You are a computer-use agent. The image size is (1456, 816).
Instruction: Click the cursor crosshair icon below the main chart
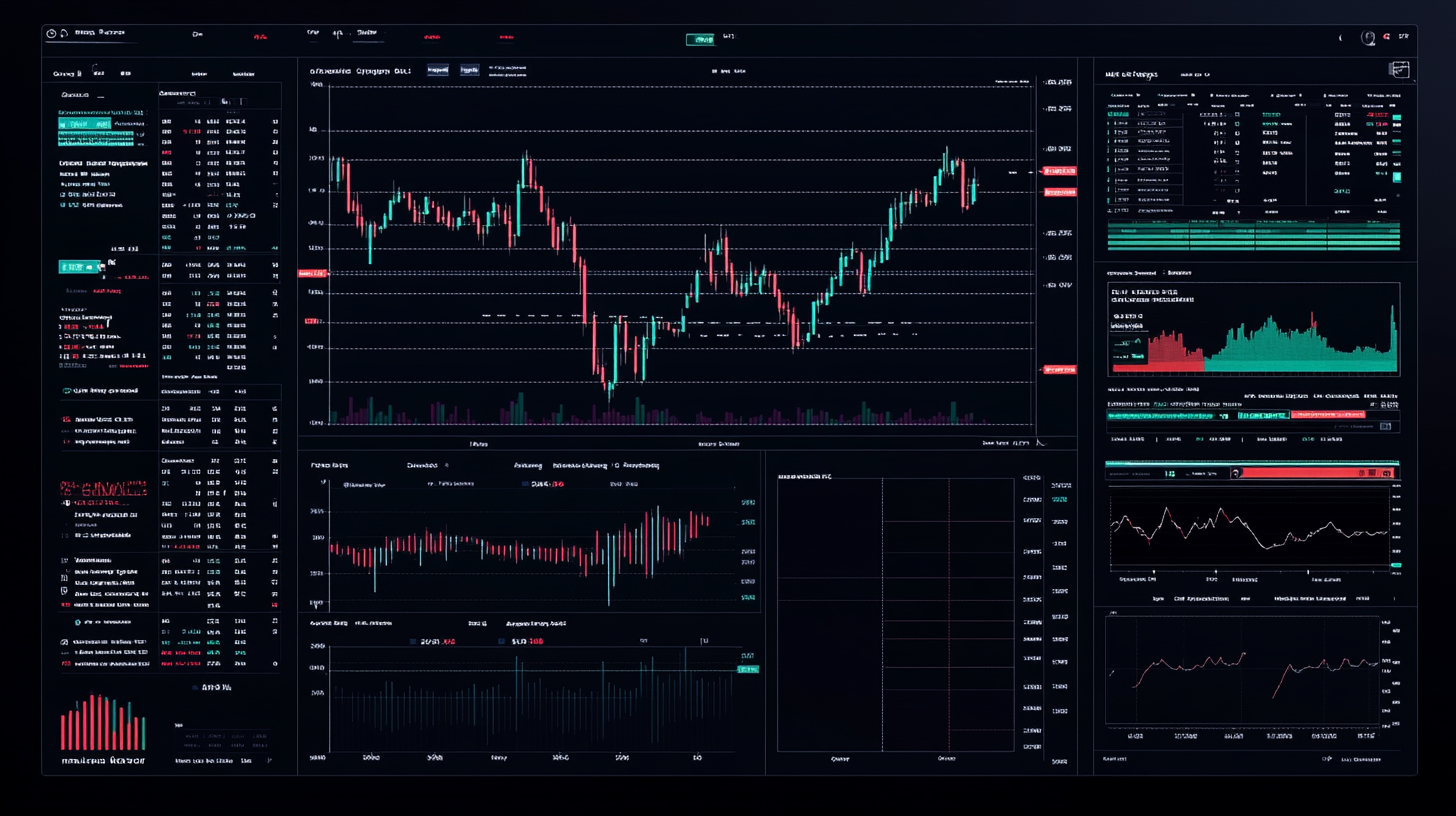click(x=1040, y=444)
